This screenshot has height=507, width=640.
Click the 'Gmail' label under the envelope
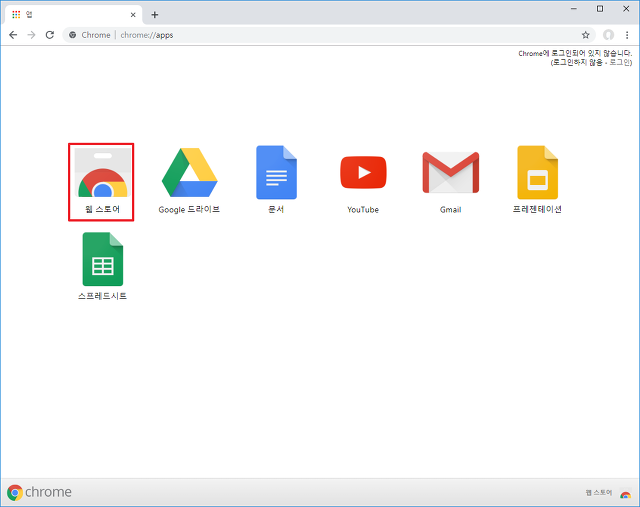coord(451,210)
